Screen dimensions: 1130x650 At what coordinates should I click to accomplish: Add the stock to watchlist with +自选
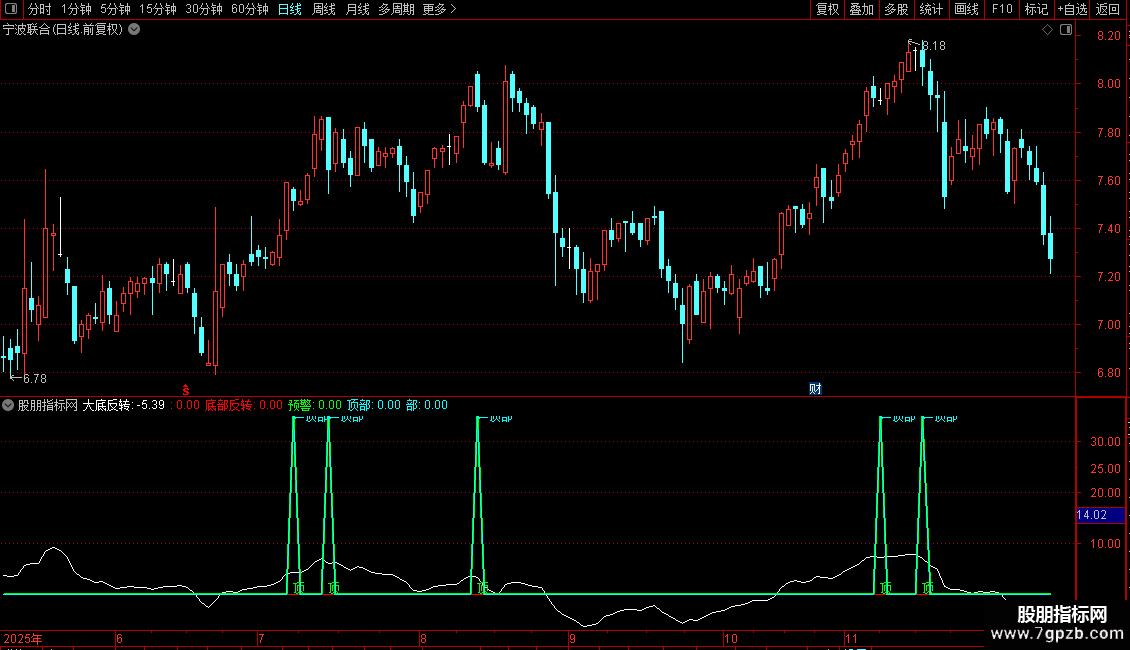pyautogui.click(x=1072, y=9)
